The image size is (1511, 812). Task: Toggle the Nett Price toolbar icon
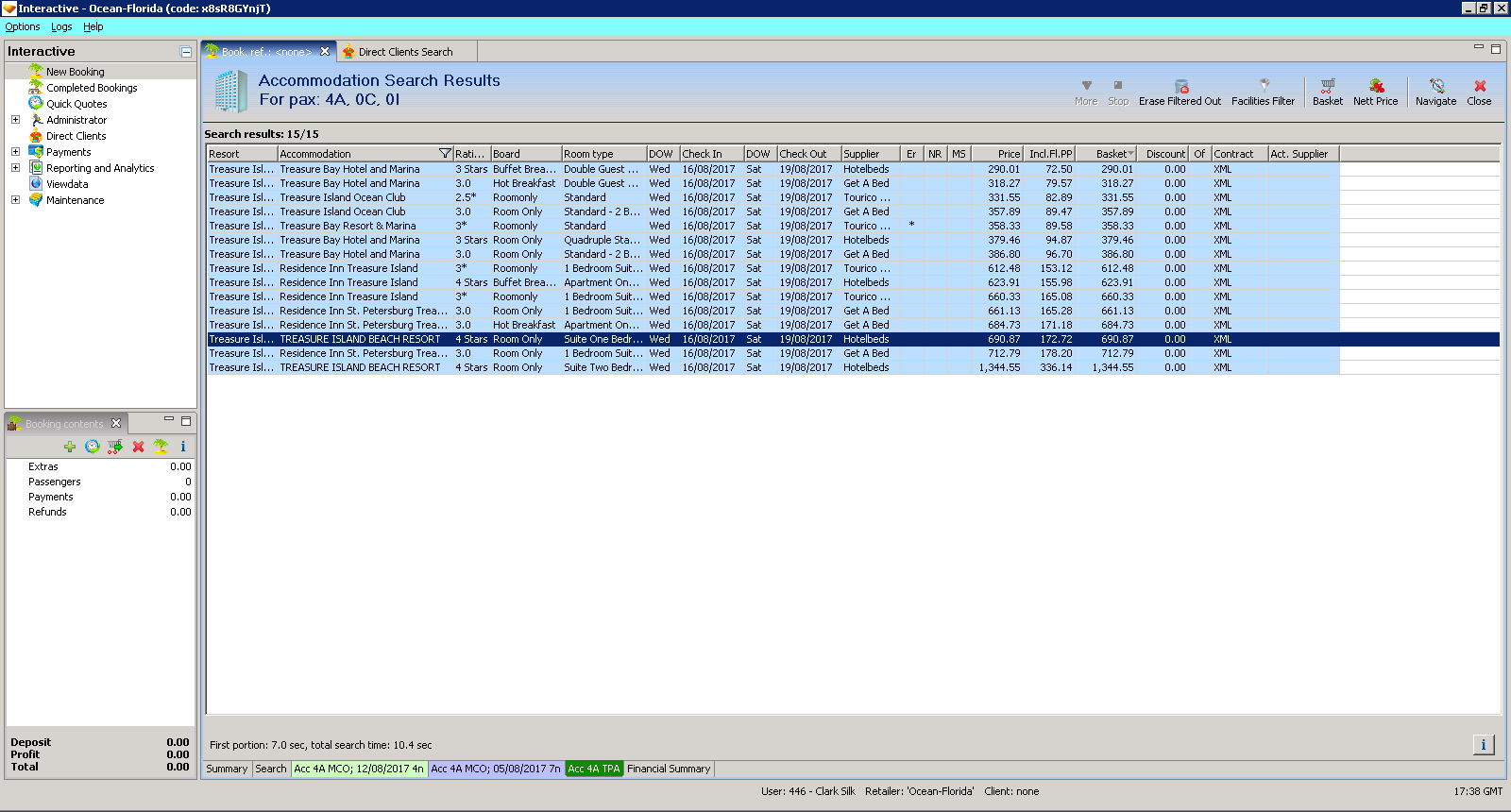point(1376,86)
